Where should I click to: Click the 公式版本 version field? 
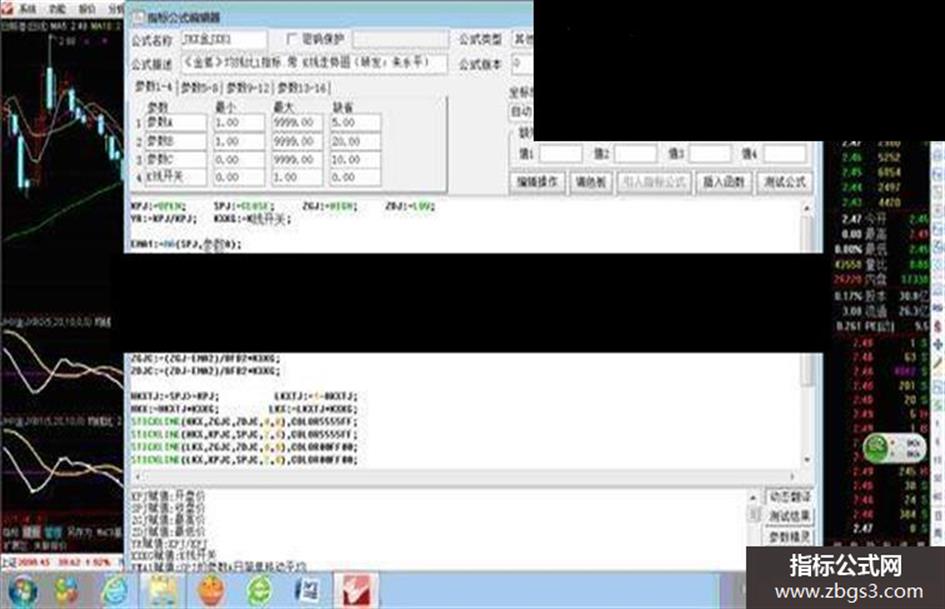tap(522, 63)
